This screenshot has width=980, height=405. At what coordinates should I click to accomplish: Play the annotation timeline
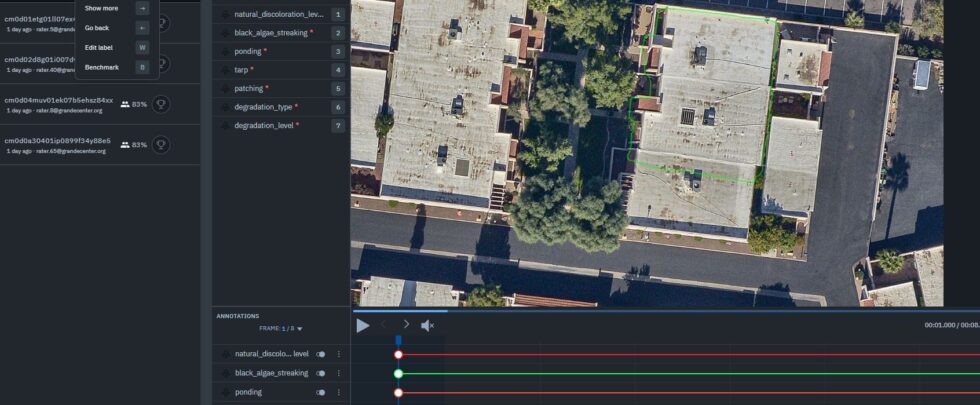[x=362, y=325]
